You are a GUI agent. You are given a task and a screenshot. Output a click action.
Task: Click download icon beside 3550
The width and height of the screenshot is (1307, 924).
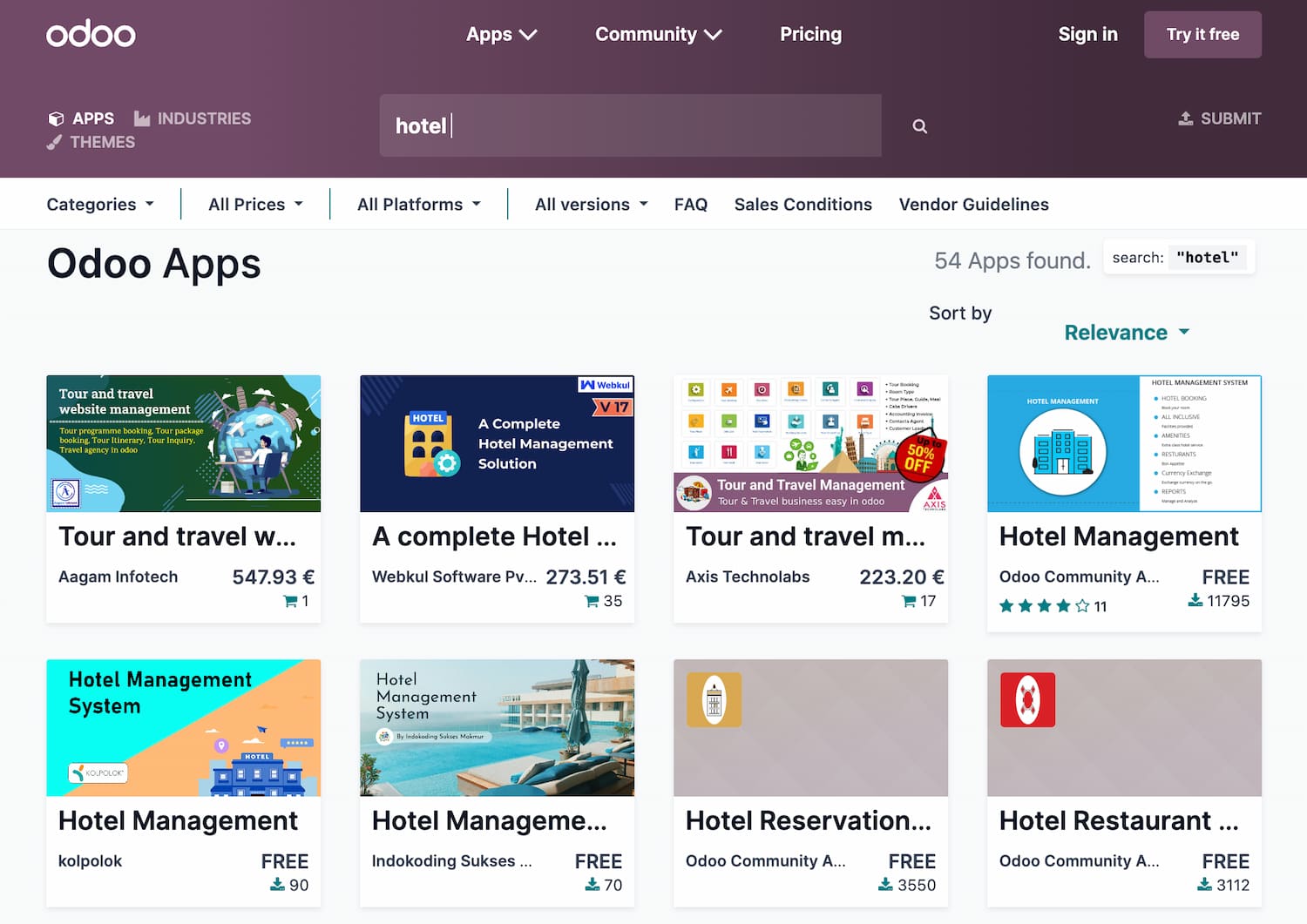884,884
